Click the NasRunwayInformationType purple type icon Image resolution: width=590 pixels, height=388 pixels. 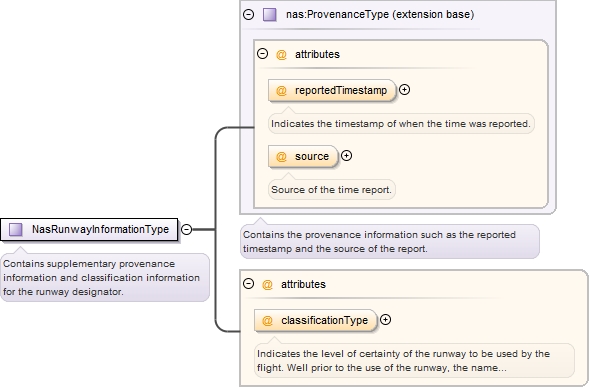point(16,229)
